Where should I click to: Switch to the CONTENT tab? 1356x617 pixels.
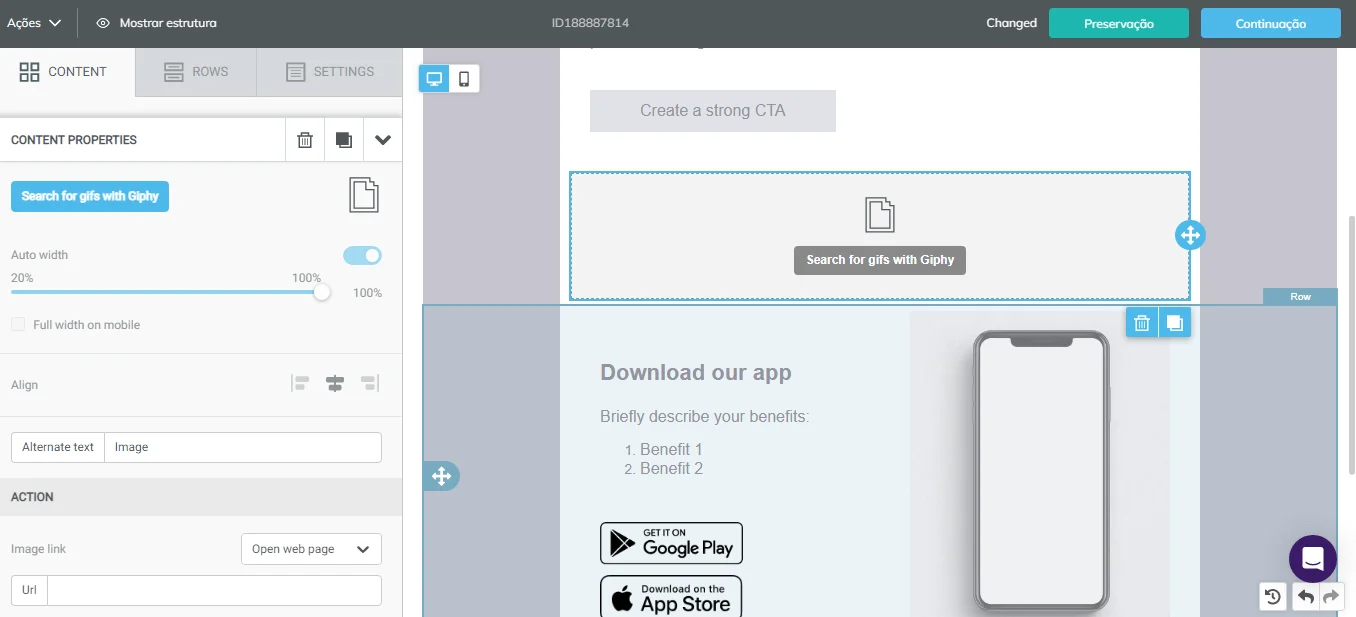[x=67, y=72]
